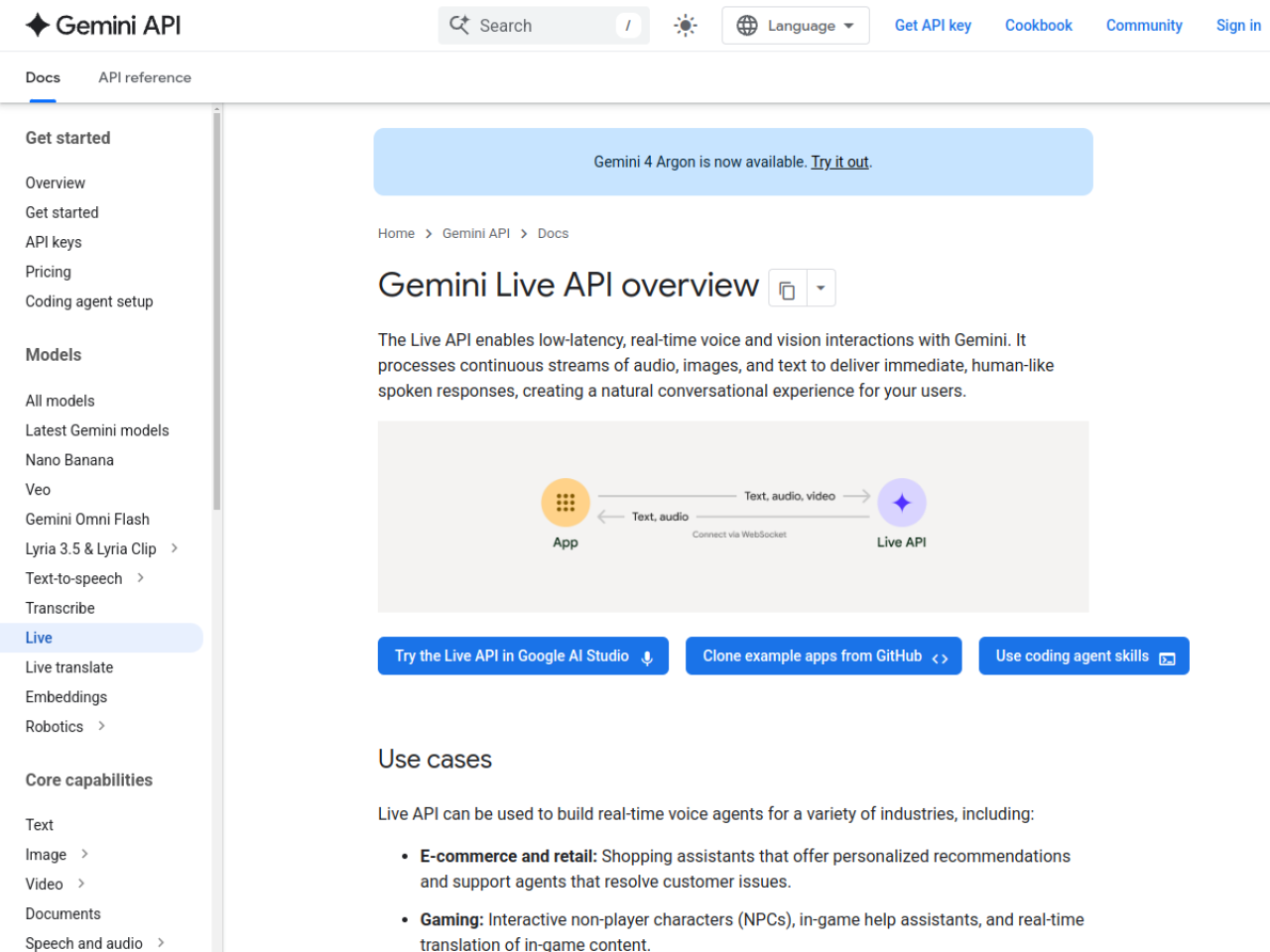
Task: Expand Image chevron in sidebar
Action: (x=84, y=854)
